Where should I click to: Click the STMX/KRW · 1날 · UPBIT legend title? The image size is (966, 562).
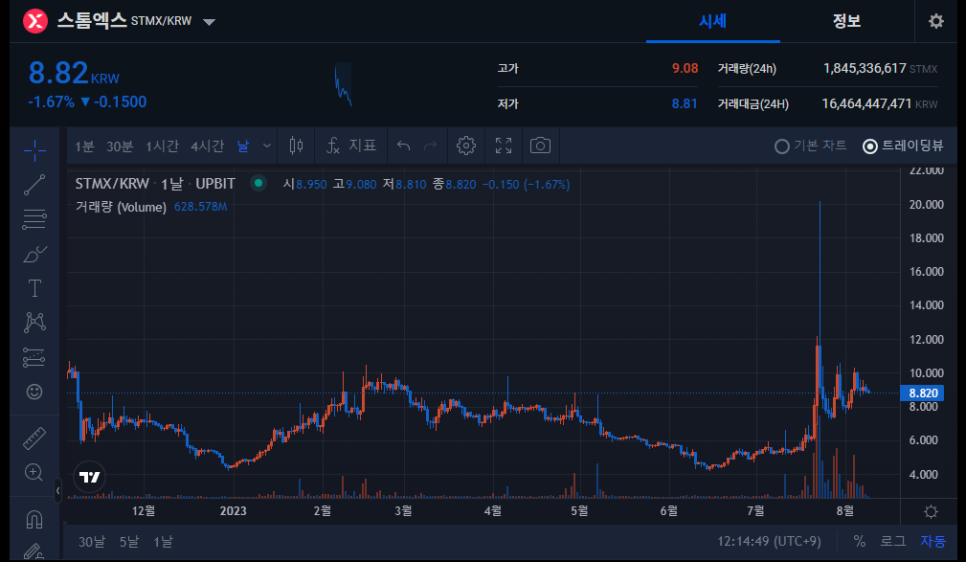155,184
